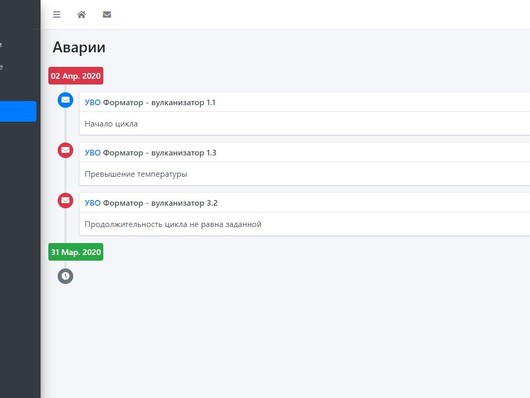Click the Аварии page heading
The width and height of the screenshot is (530, 398).
tap(79, 47)
